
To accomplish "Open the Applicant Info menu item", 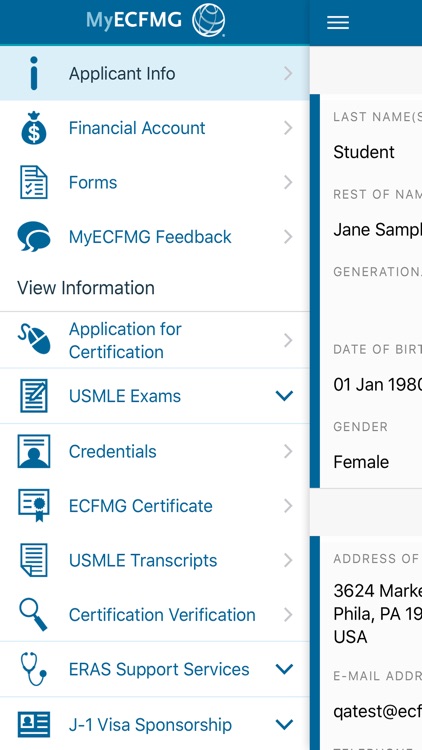I will coord(155,73).
